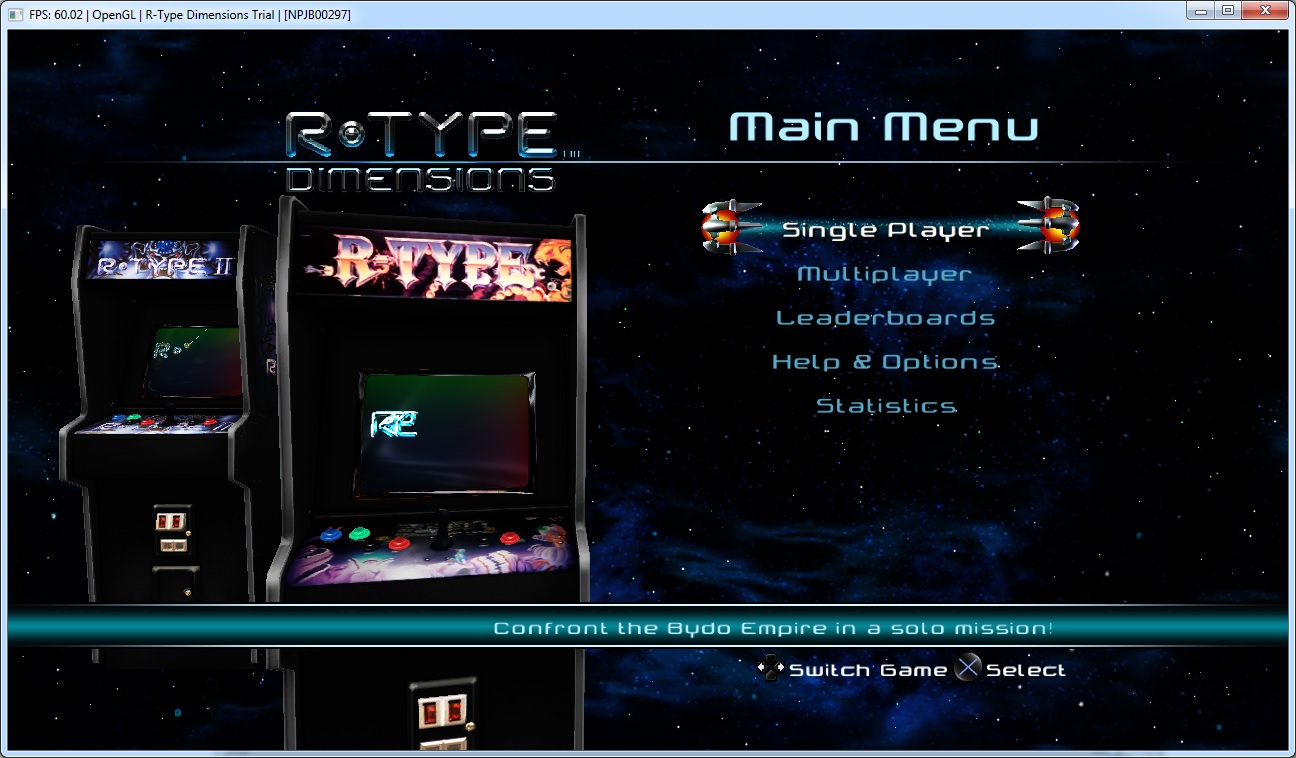Click the cross button icon beside Select

point(967,669)
